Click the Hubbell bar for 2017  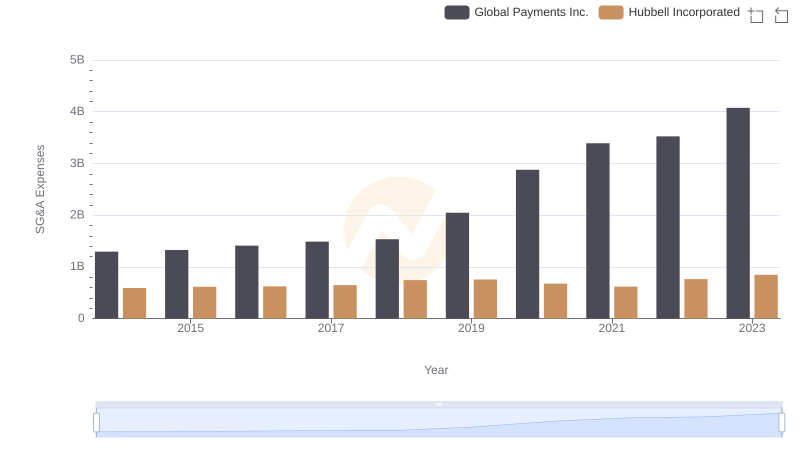[x=345, y=301]
